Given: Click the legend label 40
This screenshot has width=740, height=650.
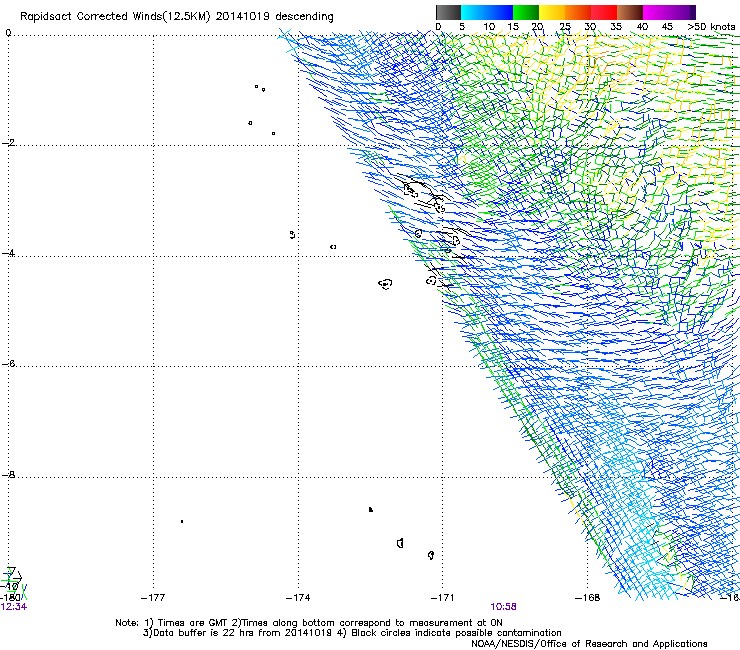Looking at the screenshot, I should pyautogui.click(x=642, y=27).
